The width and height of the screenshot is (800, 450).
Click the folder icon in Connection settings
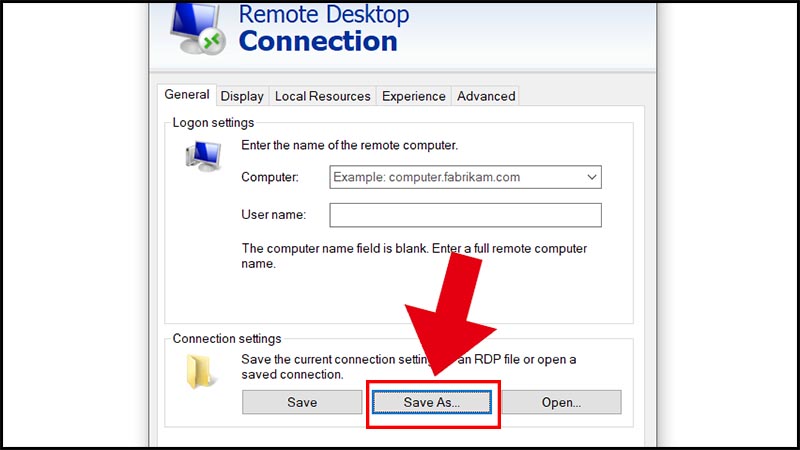(x=201, y=371)
